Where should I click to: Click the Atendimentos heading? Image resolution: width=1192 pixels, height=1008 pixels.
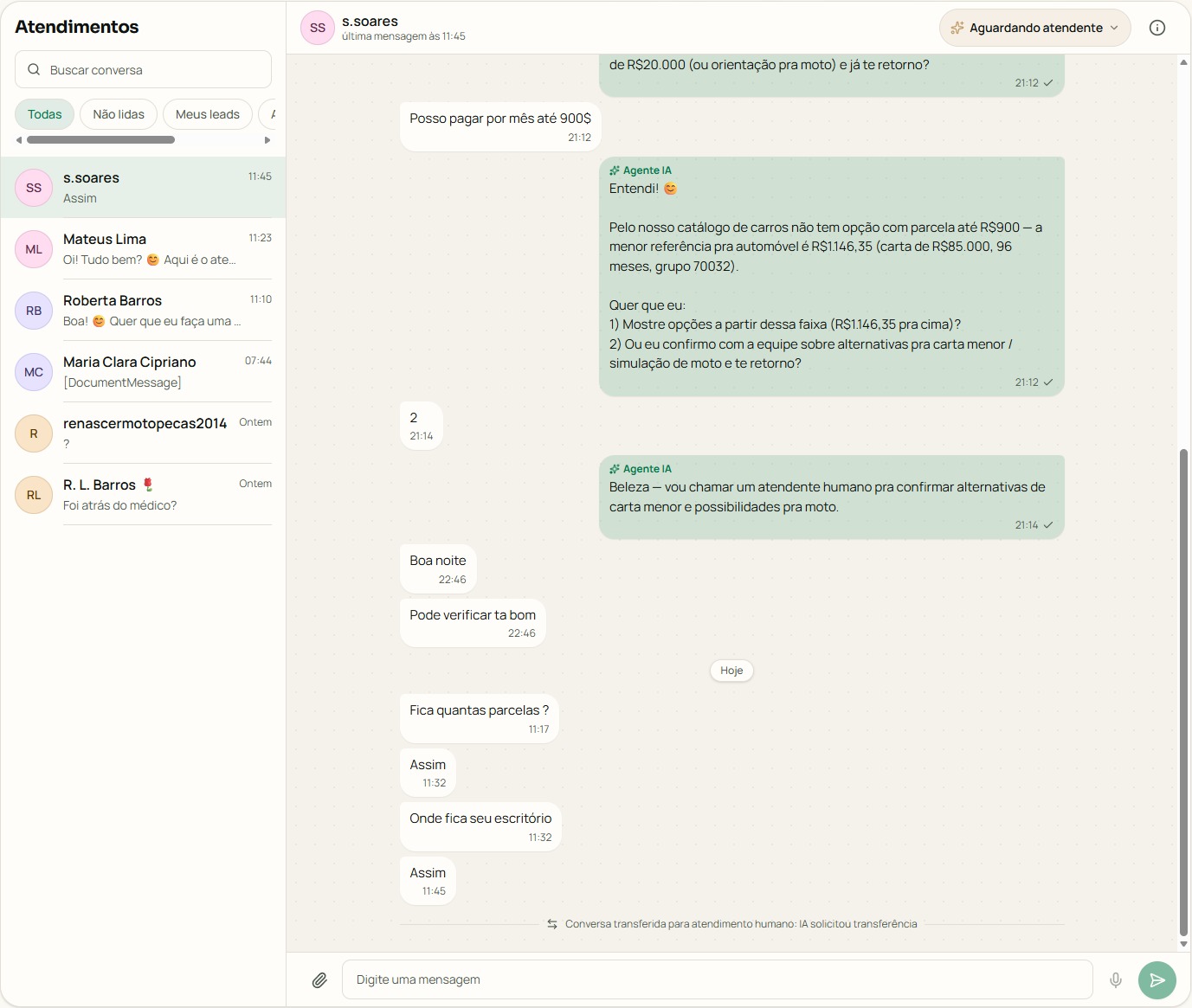[77, 27]
